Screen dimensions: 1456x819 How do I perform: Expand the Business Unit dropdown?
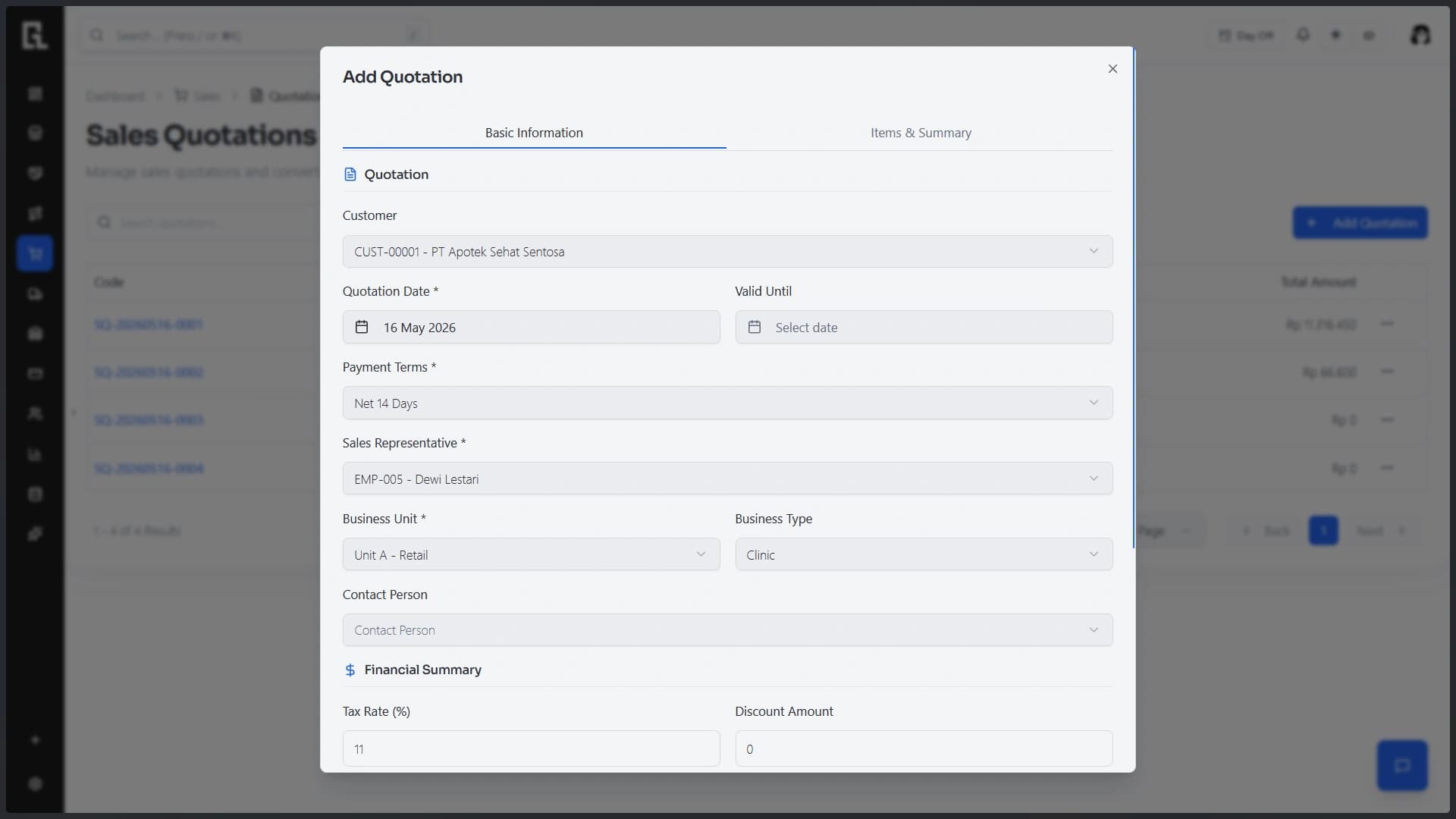point(531,555)
